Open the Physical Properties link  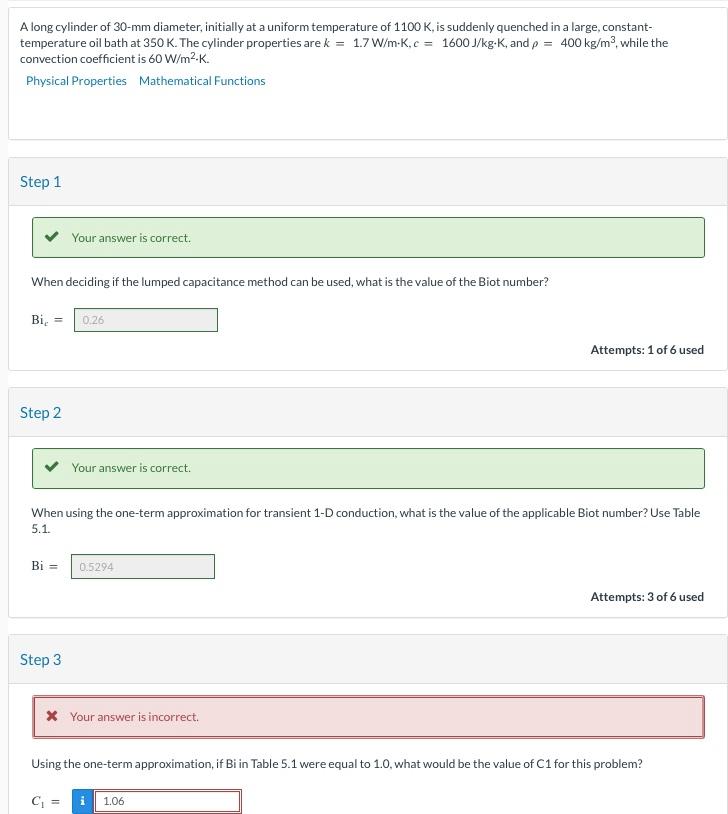point(76,81)
